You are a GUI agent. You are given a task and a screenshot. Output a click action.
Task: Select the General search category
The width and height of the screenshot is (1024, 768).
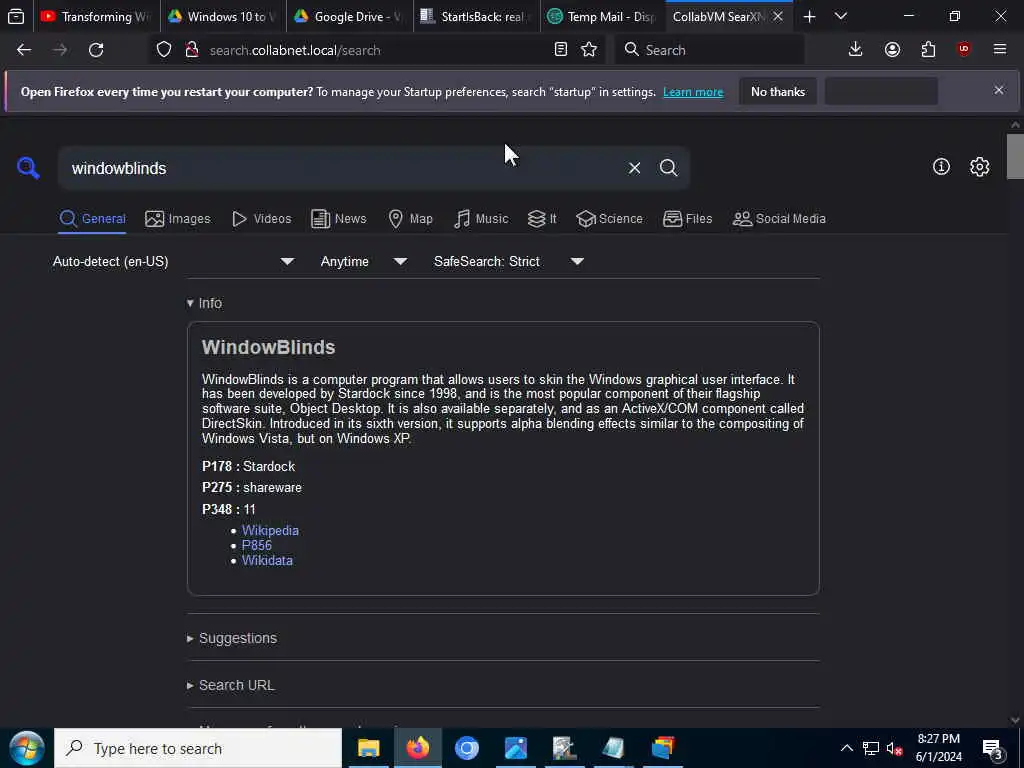click(92, 219)
